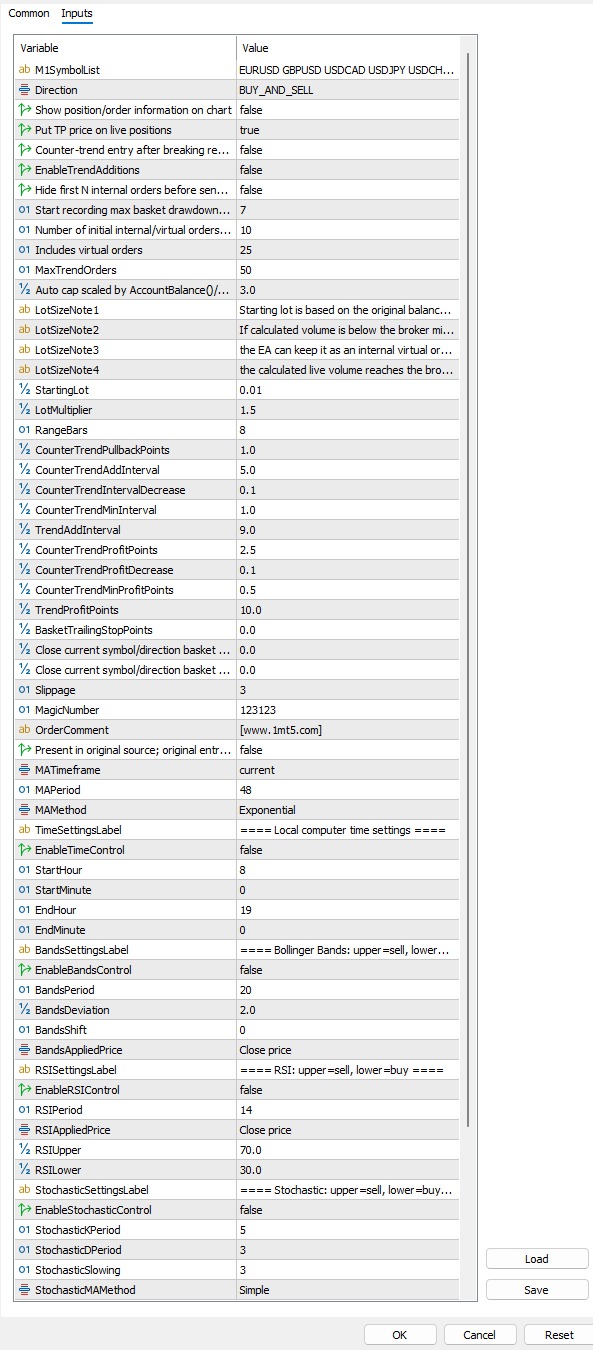Toggle EnableTimeControl value false
The width and height of the screenshot is (593, 1350).
[347, 850]
